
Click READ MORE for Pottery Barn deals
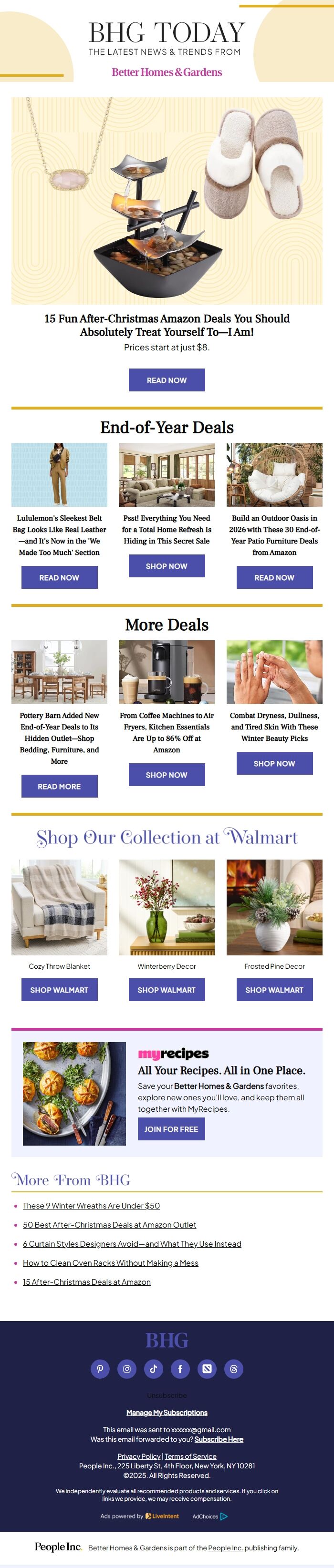[x=59, y=787]
